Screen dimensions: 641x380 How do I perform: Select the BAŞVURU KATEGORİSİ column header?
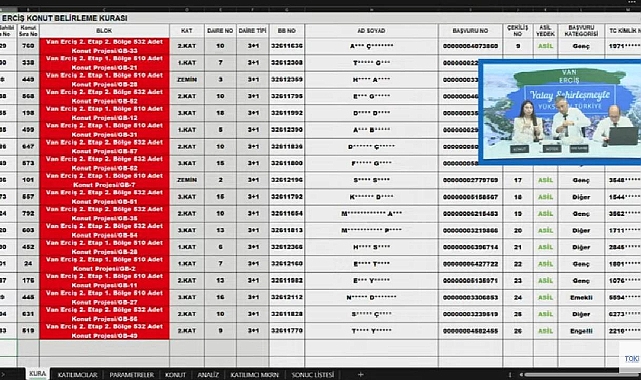581,31
